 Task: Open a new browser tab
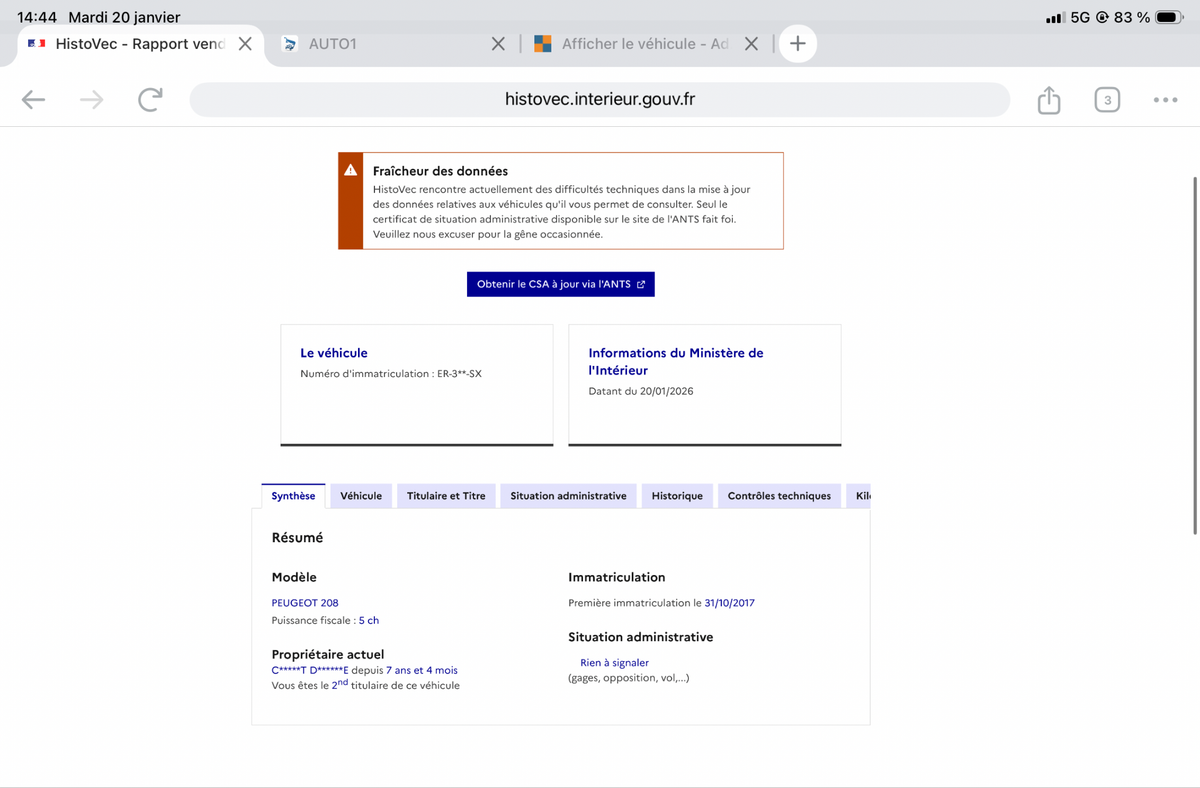798,44
